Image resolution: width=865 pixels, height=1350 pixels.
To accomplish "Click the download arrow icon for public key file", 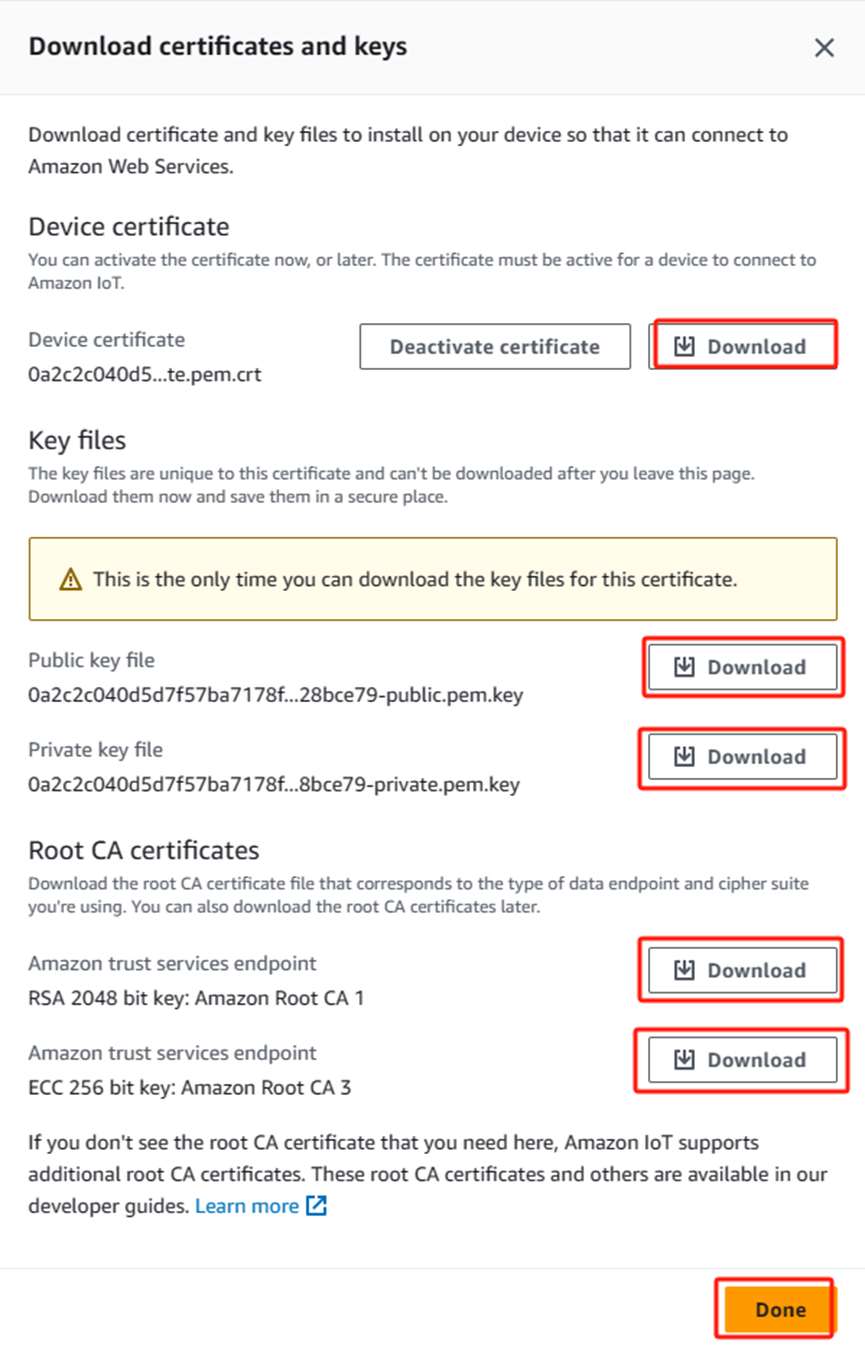I will point(684,667).
